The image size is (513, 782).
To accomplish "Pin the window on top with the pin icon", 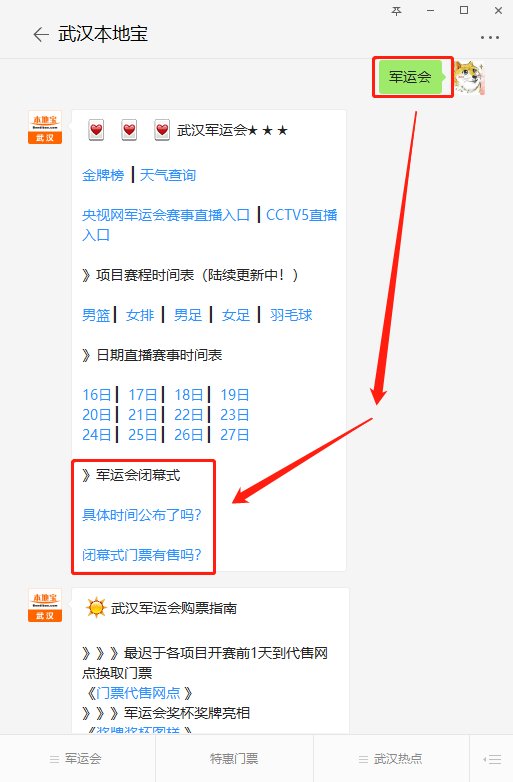I will (396, 10).
